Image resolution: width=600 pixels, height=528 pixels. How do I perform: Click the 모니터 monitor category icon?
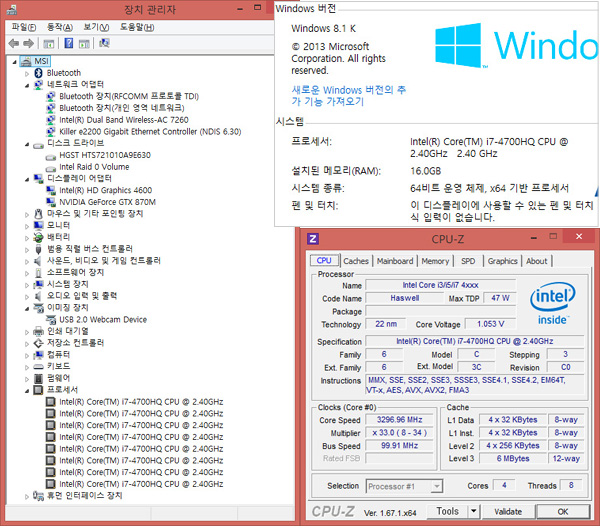(x=38, y=226)
